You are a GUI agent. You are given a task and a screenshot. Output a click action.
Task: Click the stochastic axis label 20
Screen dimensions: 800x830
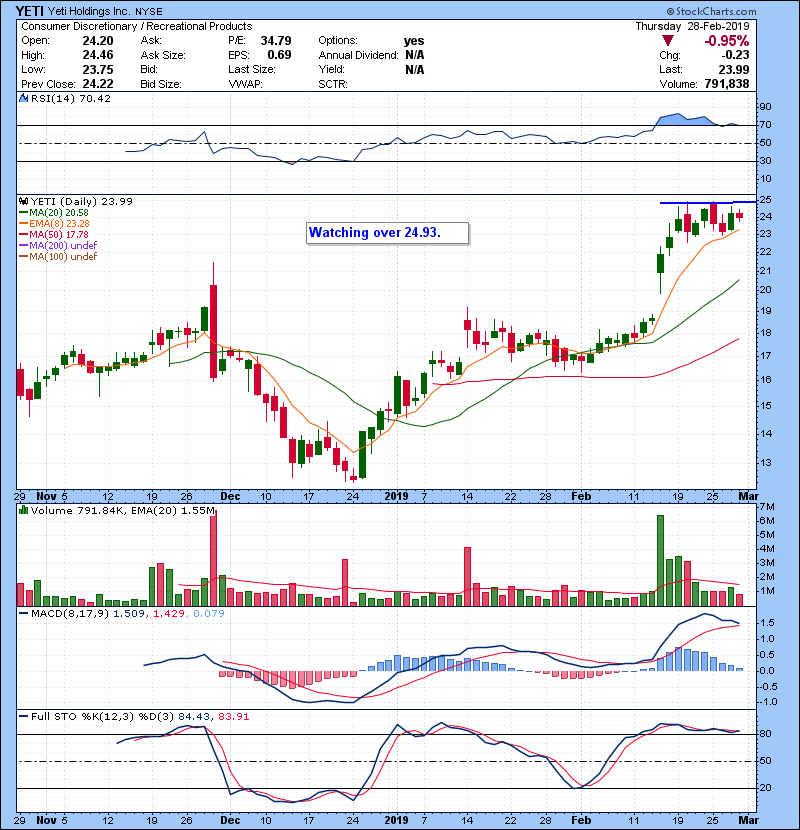[x=766, y=788]
